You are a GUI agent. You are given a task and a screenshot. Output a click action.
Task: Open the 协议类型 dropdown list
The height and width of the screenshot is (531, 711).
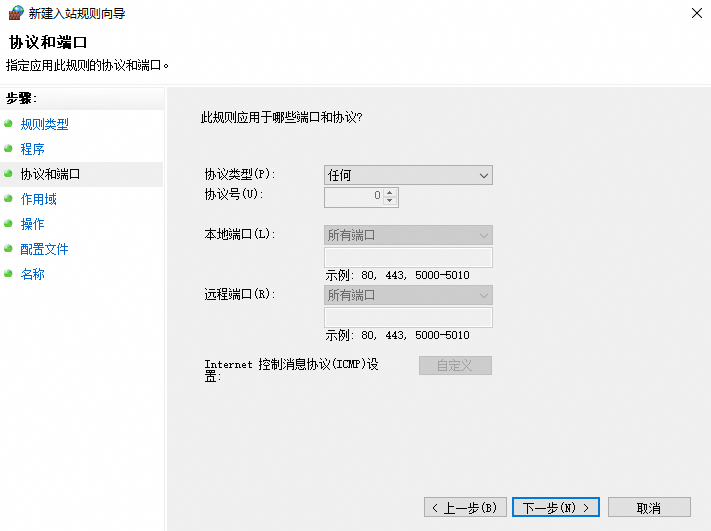click(408, 175)
